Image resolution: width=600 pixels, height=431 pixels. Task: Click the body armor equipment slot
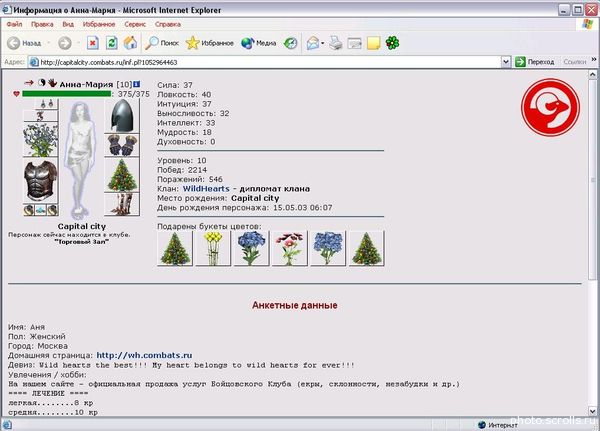coord(41,180)
